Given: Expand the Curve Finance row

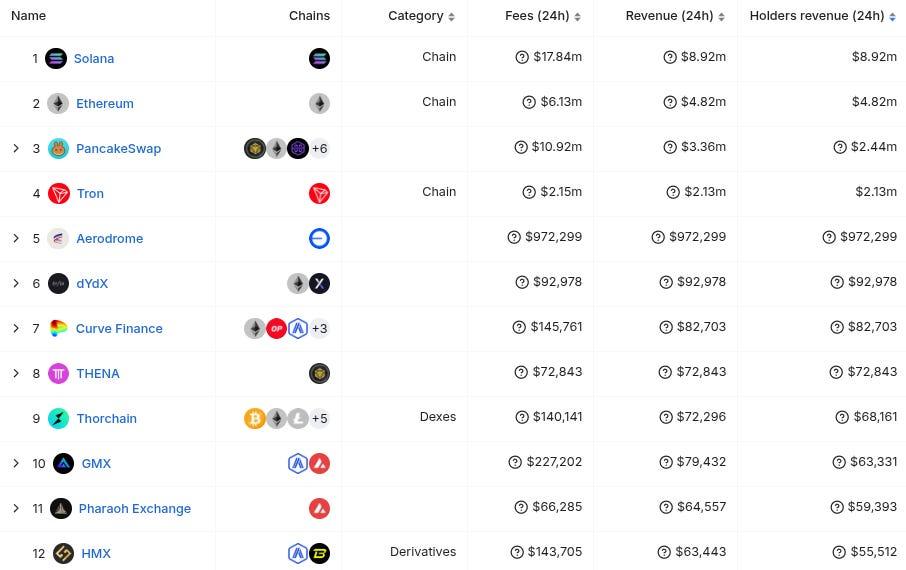Looking at the screenshot, I should pos(16,328).
